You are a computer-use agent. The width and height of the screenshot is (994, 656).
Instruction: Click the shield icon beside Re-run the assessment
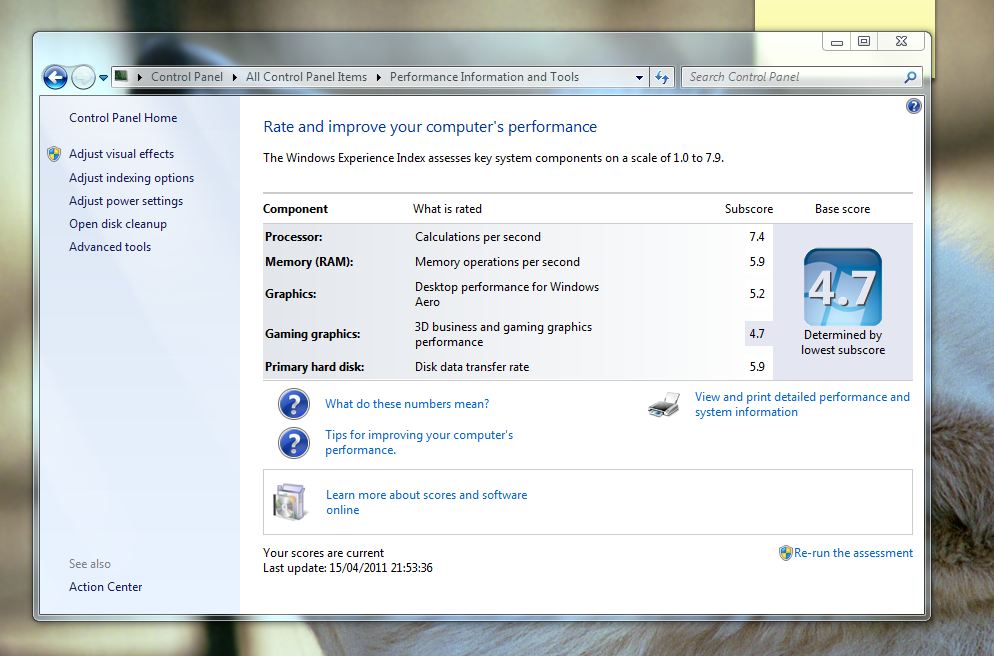click(x=785, y=553)
